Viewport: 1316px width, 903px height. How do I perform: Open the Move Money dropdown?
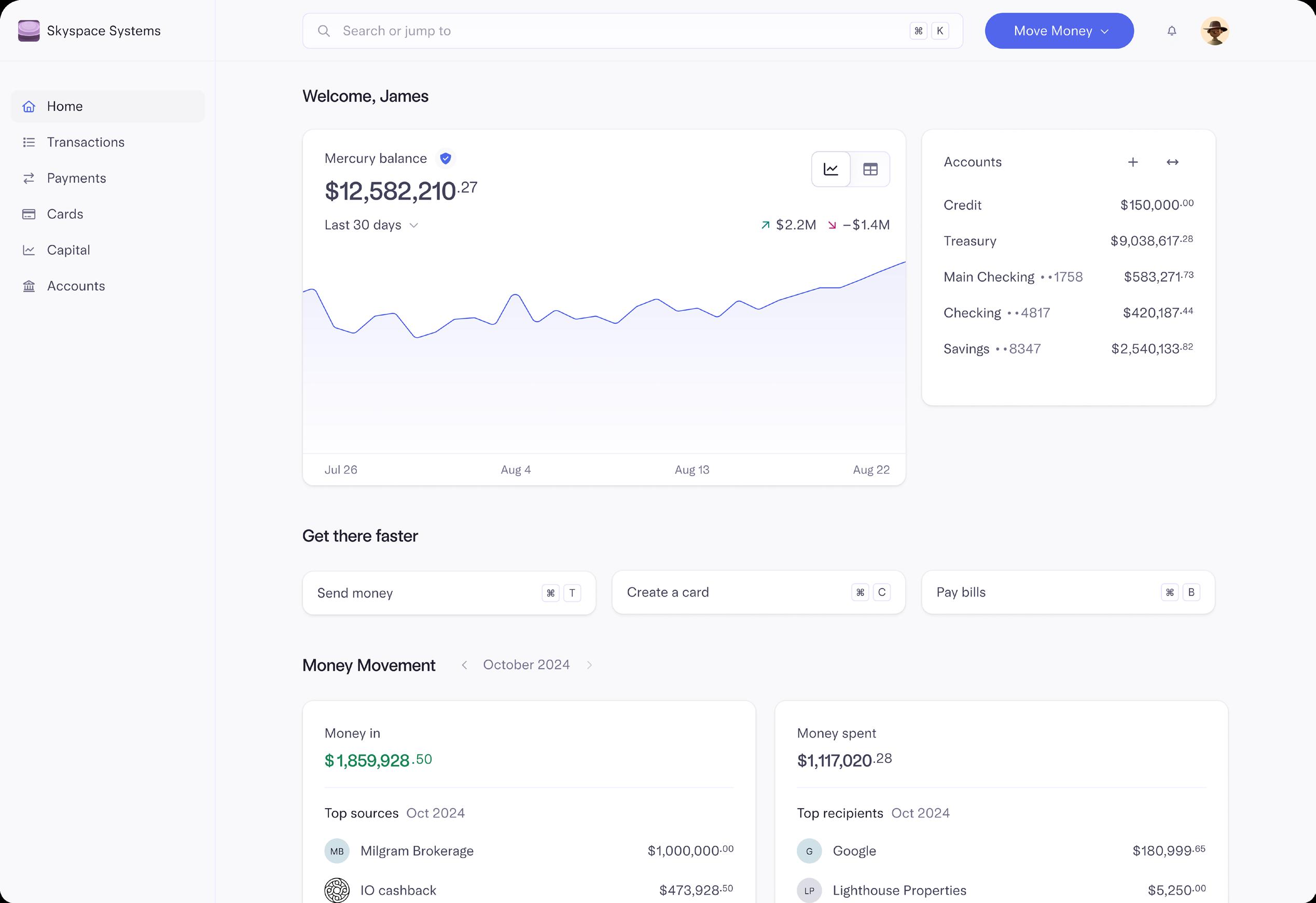tap(1059, 31)
